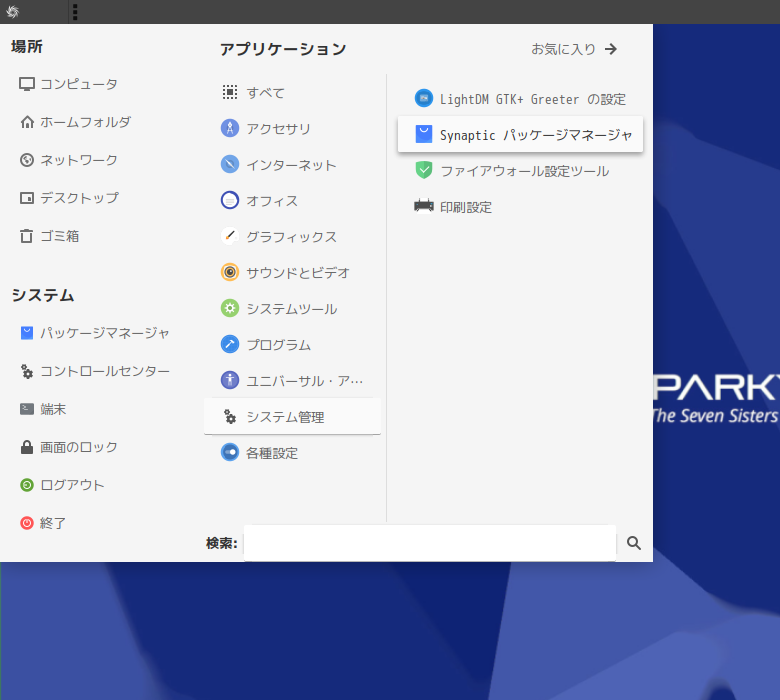Click the グラフィックス brush icon
The width and height of the screenshot is (780, 700).
click(x=230, y=236)
